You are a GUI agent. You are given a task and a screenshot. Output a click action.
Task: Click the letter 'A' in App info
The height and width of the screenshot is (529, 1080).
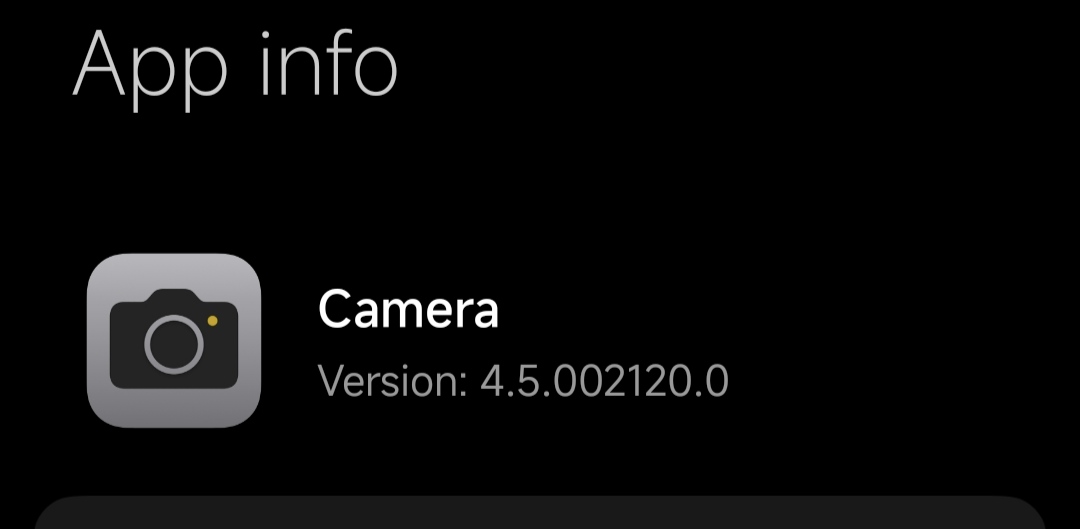(98, 63)
